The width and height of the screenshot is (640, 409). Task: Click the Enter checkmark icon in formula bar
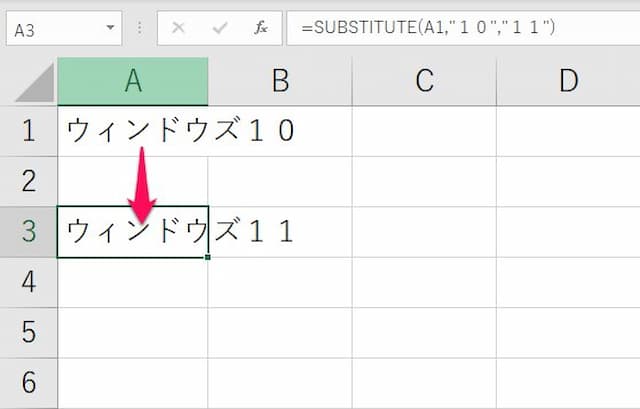(x=219, y=28)
